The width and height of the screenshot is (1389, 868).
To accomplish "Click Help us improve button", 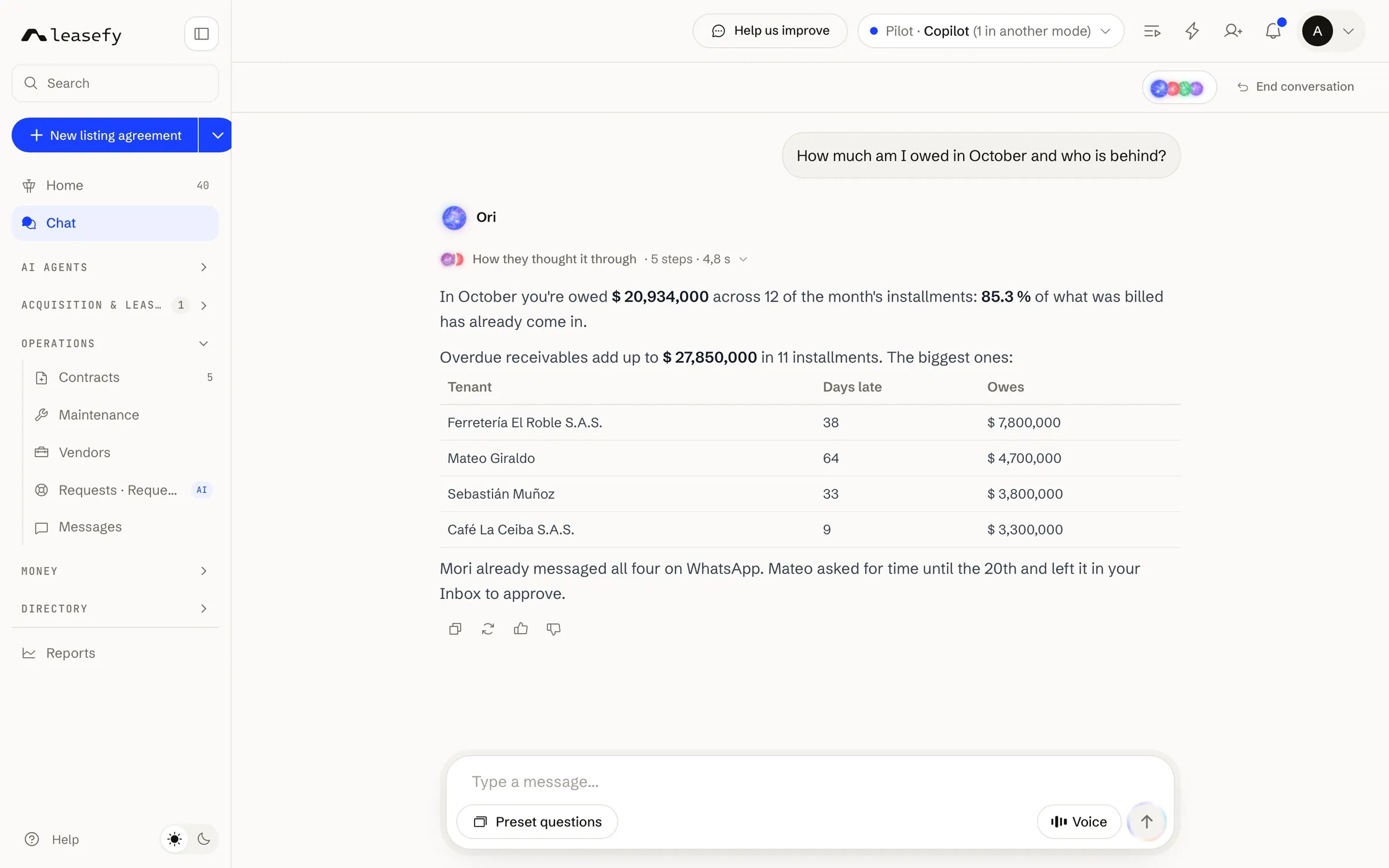I will coord(770,31).
